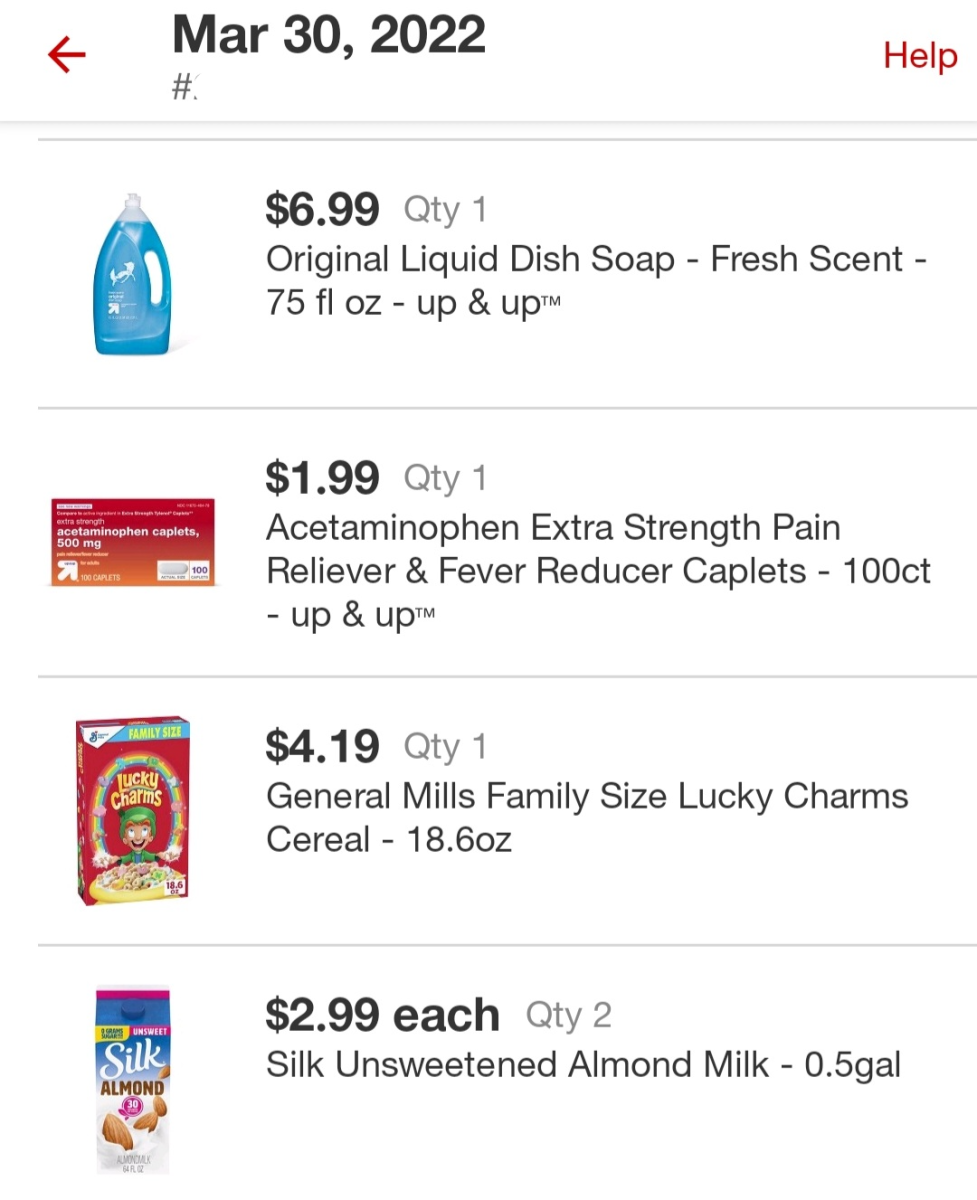This screenshot has width=977, height=1200.
Task: Select Silk Unsweetened Almond Milk item title
Action: point(583,1065)
